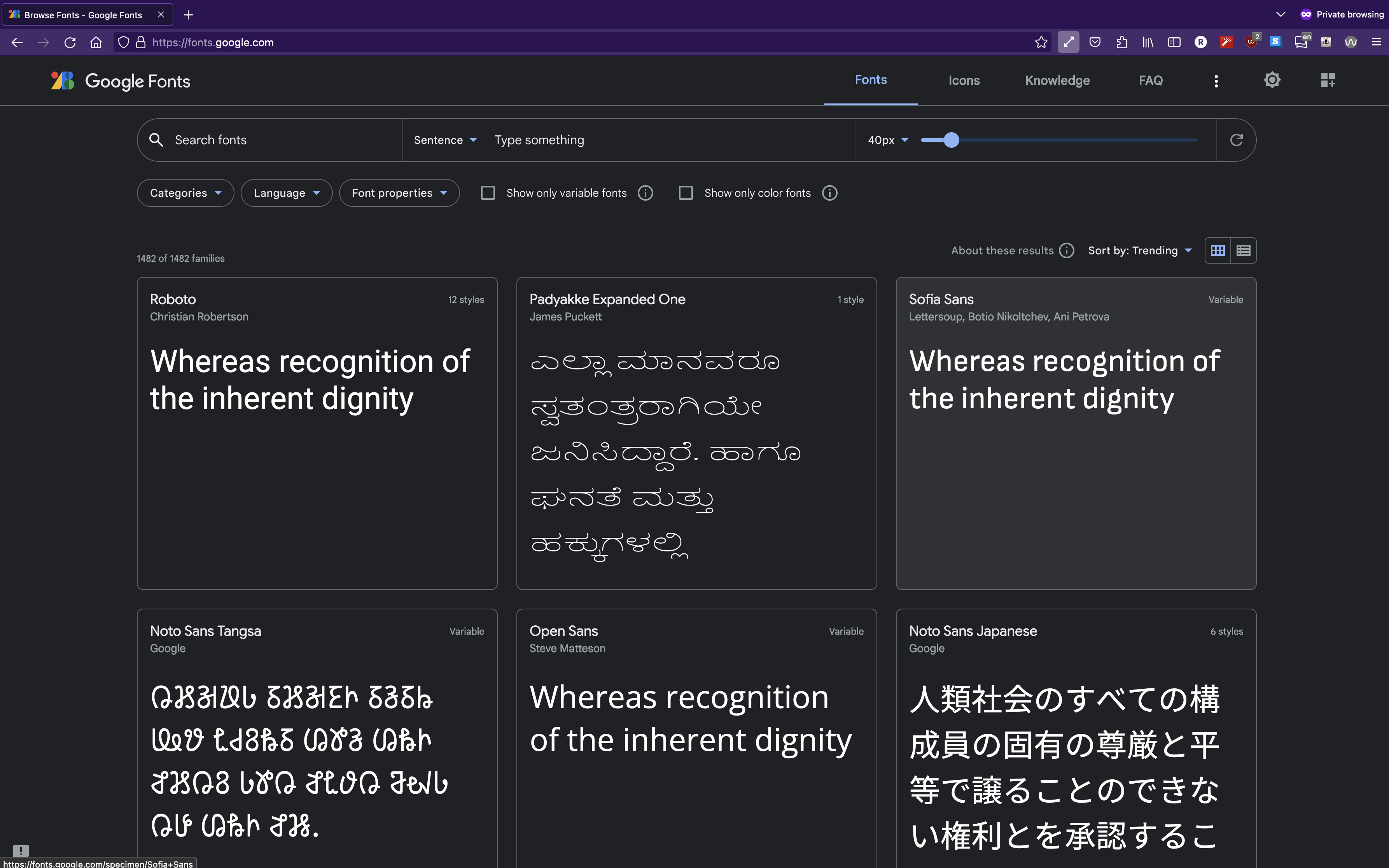
Task: Open variable fonts info icon
Action: 645,193
